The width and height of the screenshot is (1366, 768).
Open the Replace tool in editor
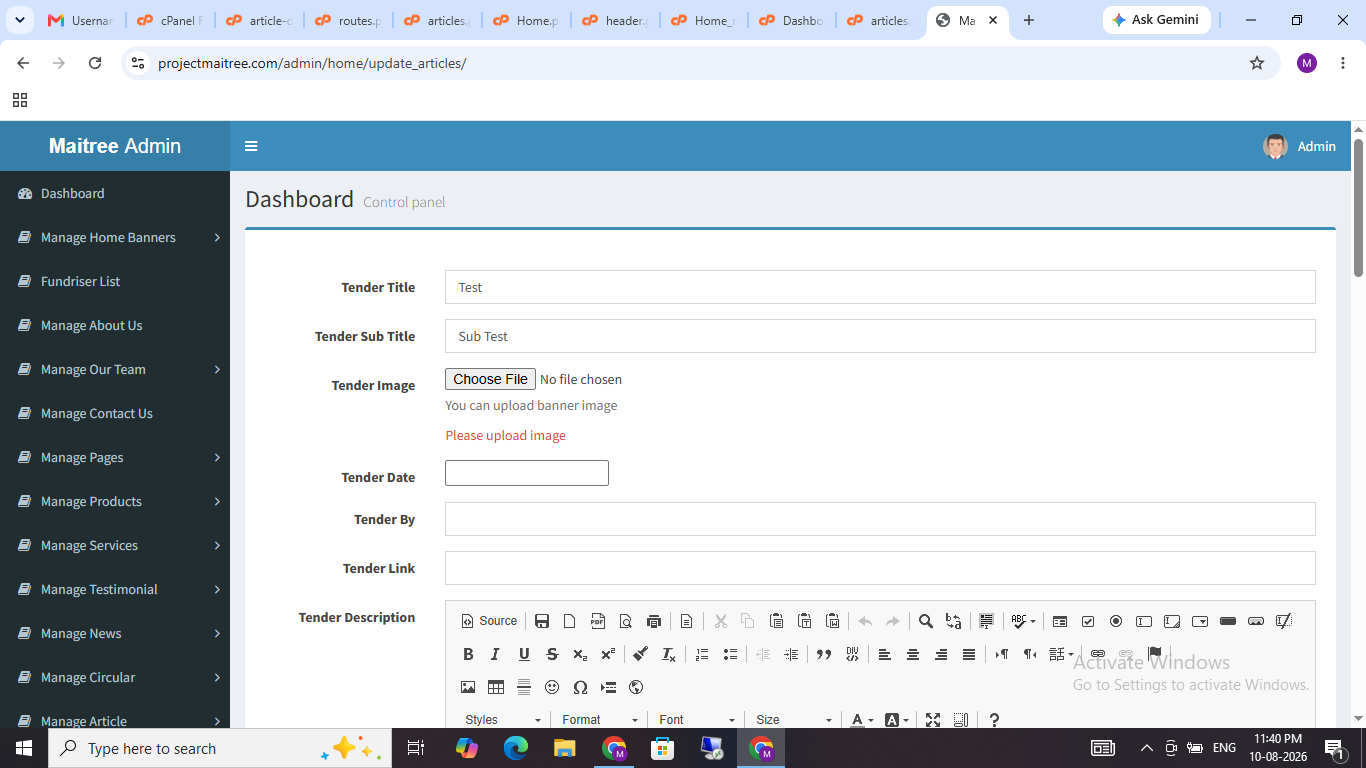coord(954,621)
